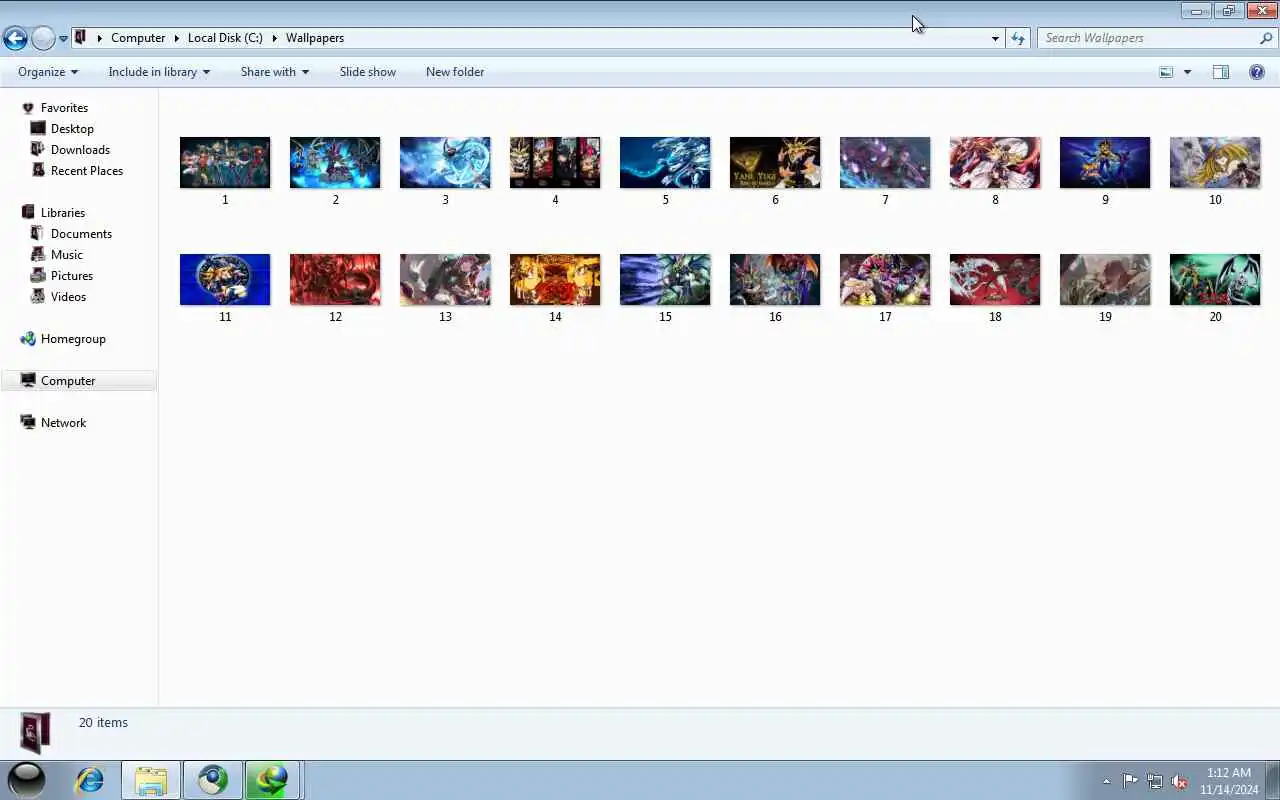Select wallpaper thumbnail 10

[x=1215, y=163]
